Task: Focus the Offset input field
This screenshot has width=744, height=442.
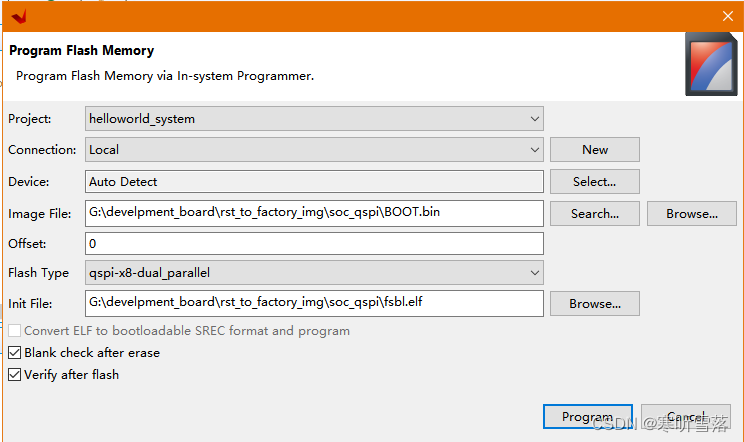Action: coord(314,243)
